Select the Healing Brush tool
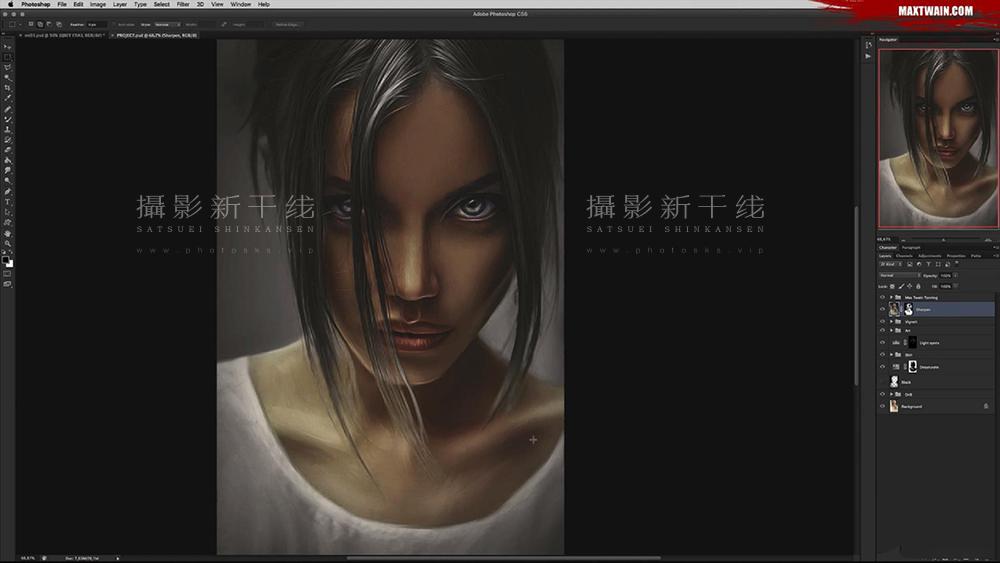Screen dimensions: 1000x563 click(x=8, y=108)
